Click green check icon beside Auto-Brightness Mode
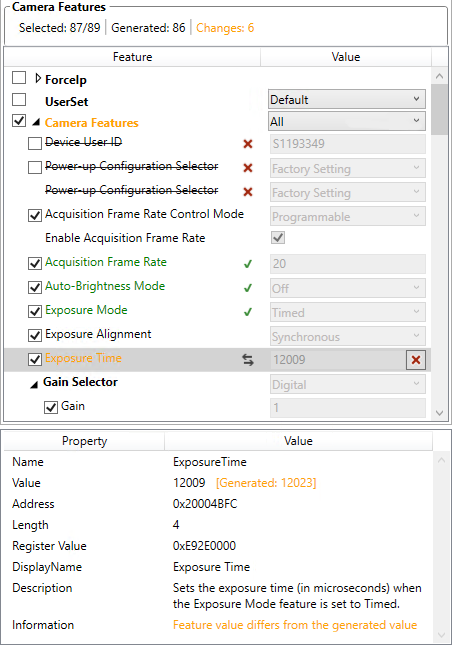452x645 pixels. 248,288
